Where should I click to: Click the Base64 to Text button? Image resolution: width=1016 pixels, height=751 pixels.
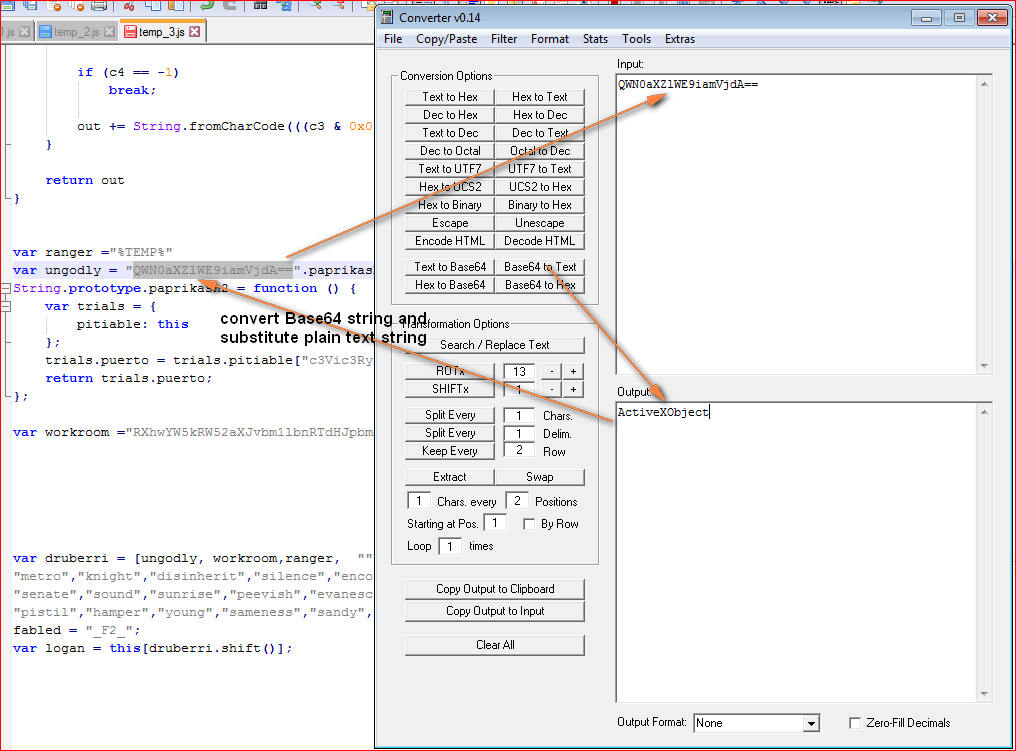[x=540, y=267]
